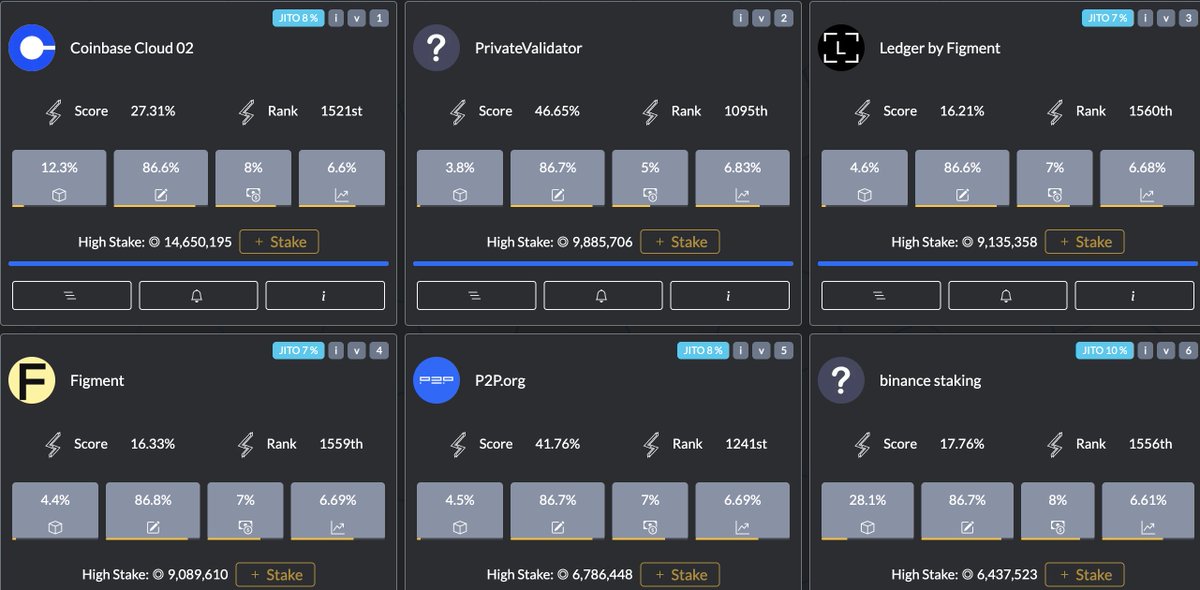Click the blue progress bar under PrivateValidator
The height and width of the screenshot is (590, 1200).
pos(603,264)
